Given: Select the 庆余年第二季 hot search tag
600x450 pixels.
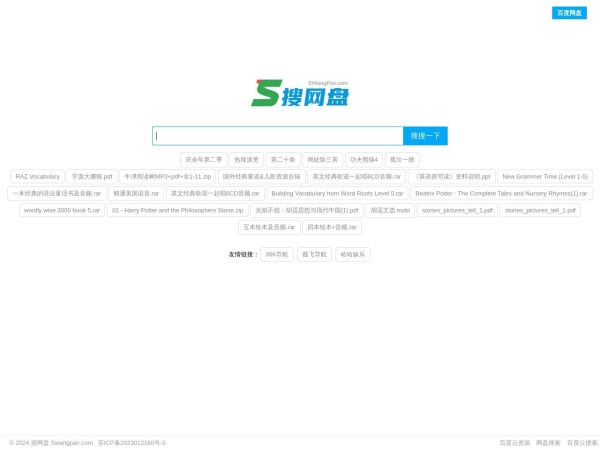Looking at the screenshot, I should 203,160.
